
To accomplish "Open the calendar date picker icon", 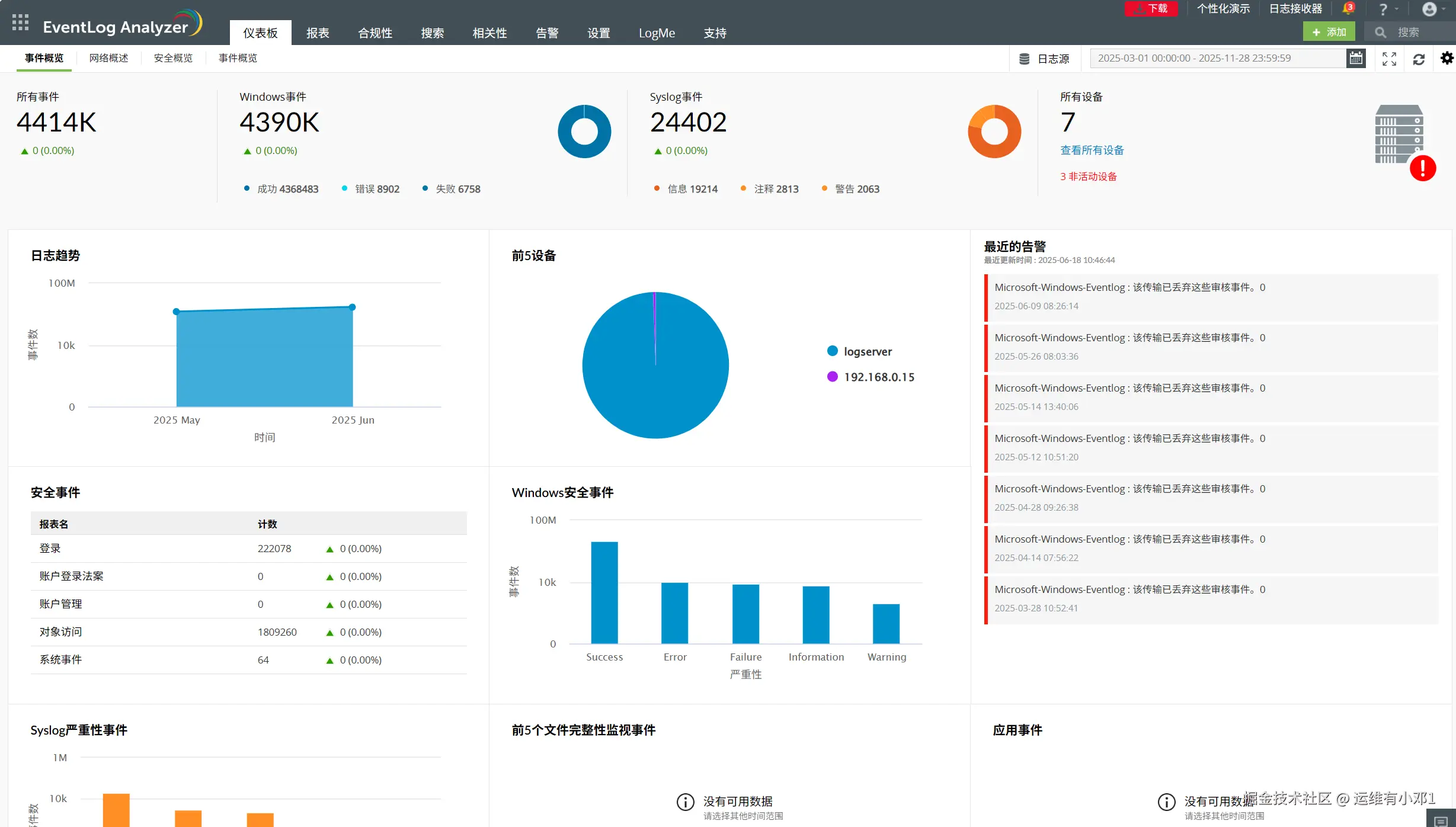I will [1356, 58].
